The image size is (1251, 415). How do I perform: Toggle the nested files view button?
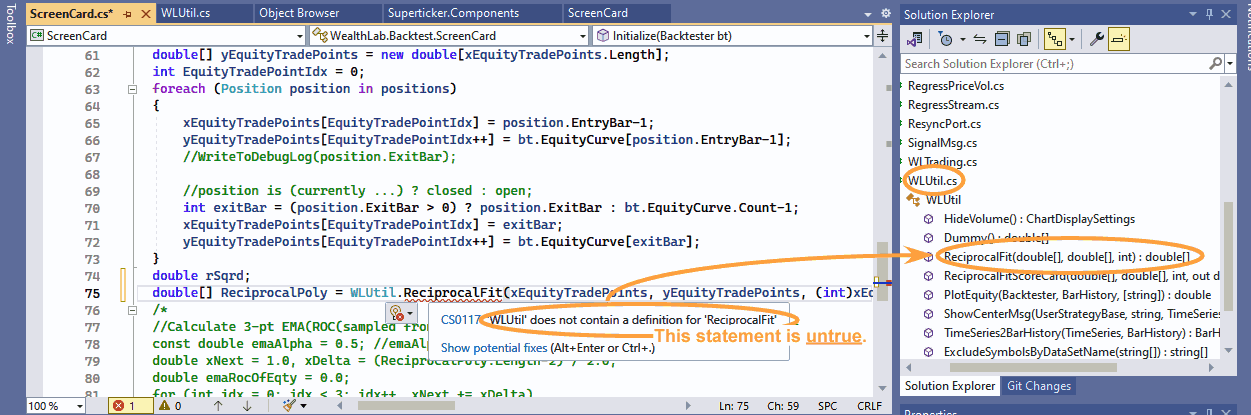pyautogui.click(x=1054, y=39)
